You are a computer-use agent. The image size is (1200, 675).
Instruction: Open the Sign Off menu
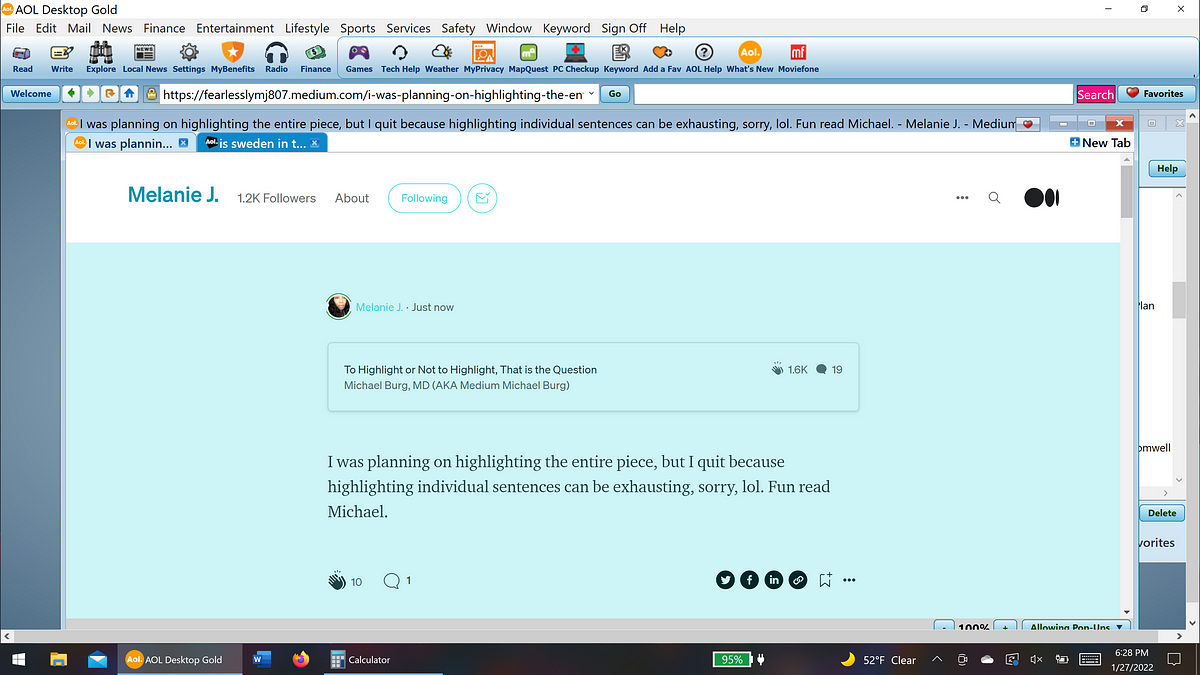coord(624,28)
